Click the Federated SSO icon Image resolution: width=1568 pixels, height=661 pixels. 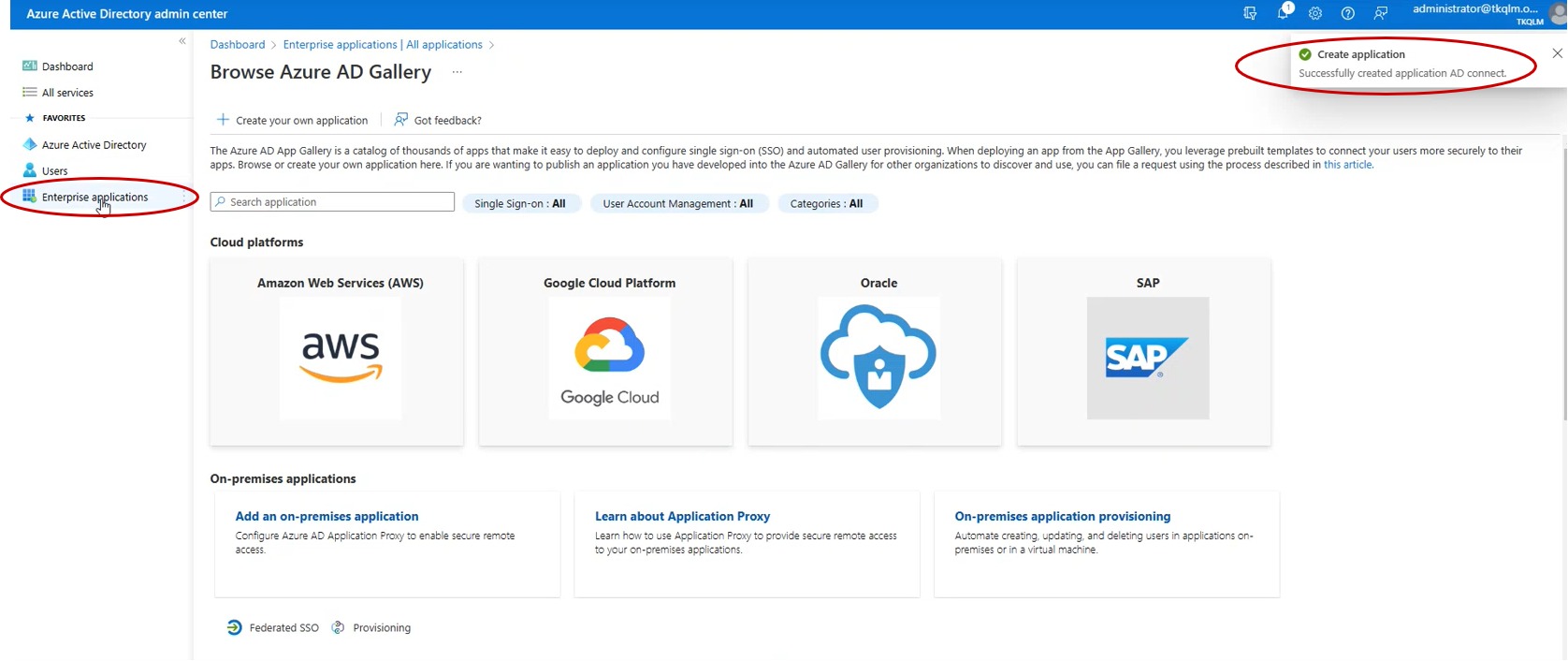tap(235, 627)
